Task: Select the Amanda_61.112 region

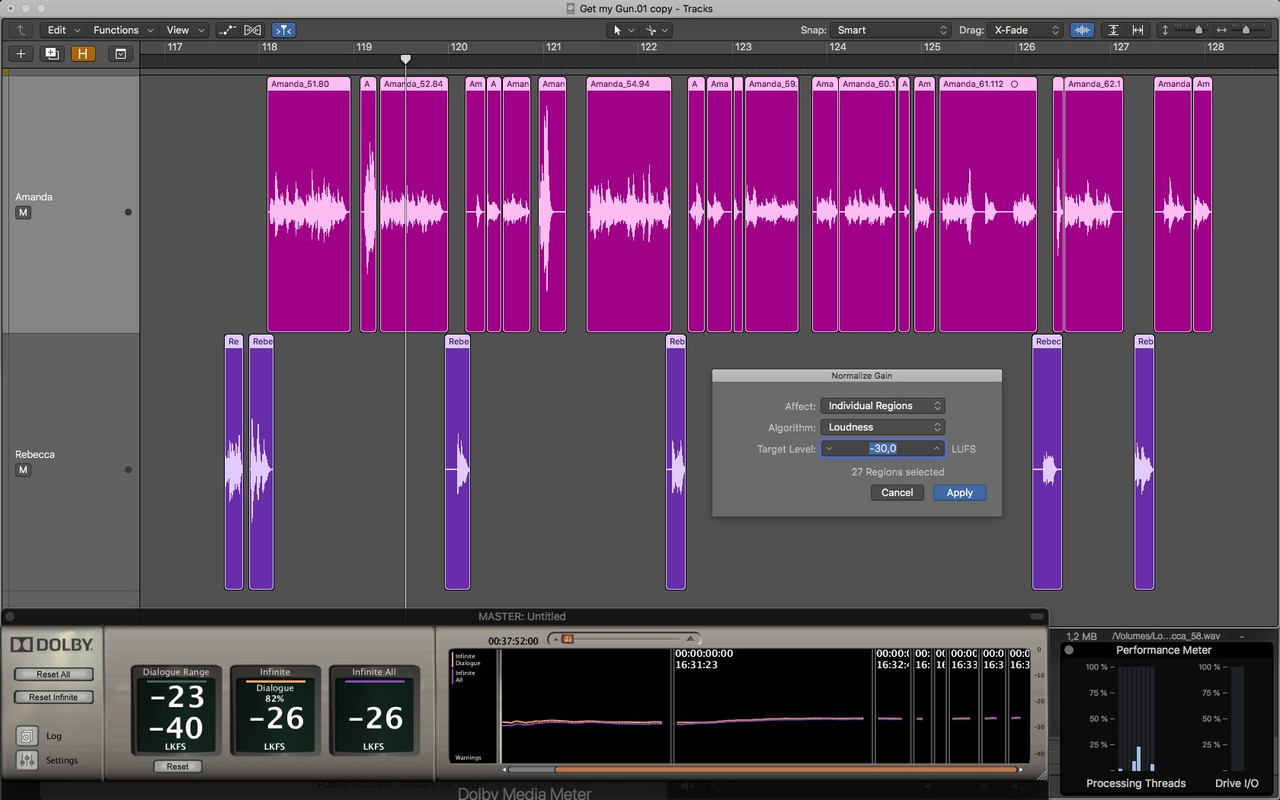Action: point(988,204)
